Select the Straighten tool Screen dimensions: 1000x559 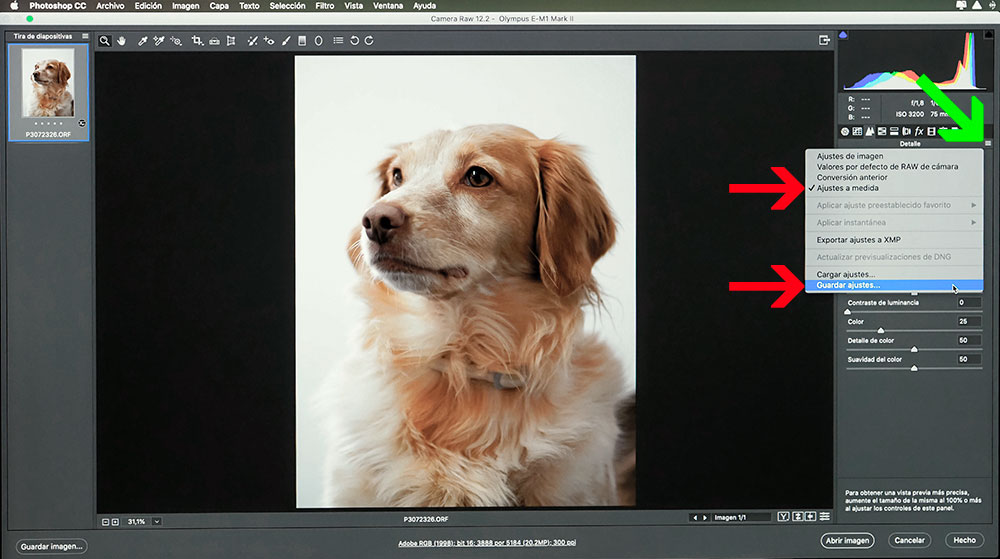tap(214, 41)
